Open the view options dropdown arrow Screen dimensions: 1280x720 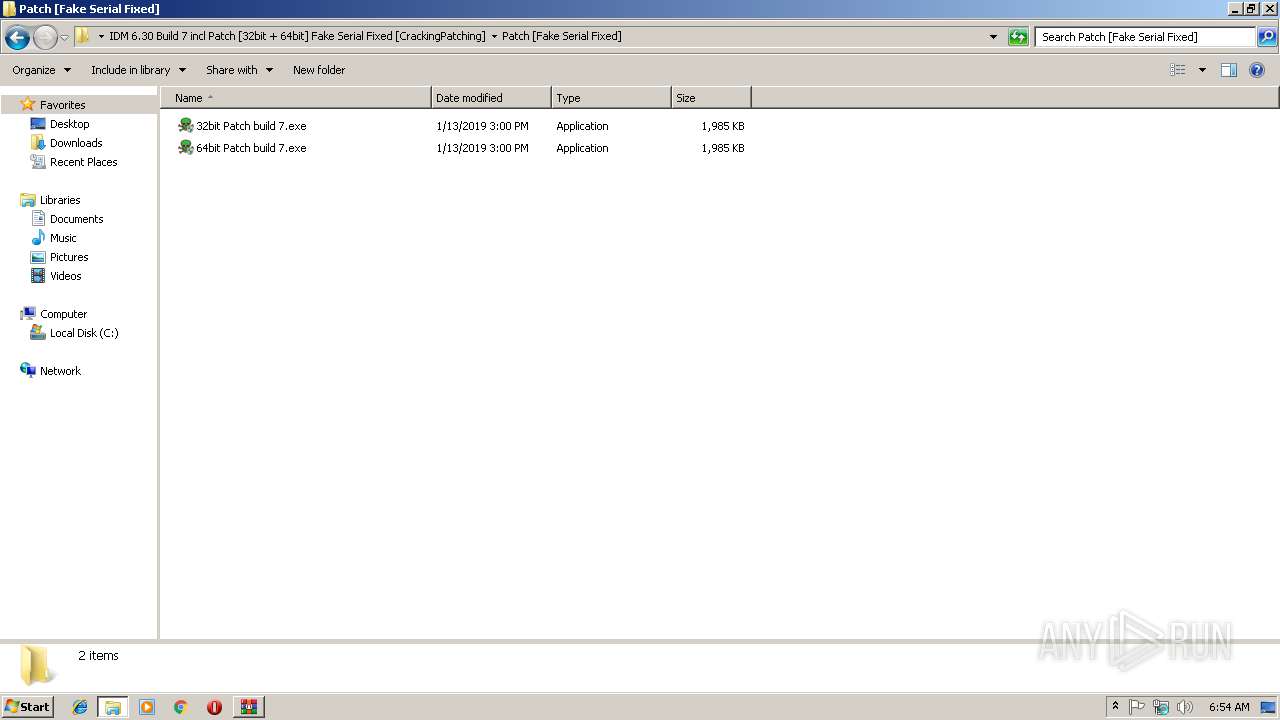[x=1202, y=70]
